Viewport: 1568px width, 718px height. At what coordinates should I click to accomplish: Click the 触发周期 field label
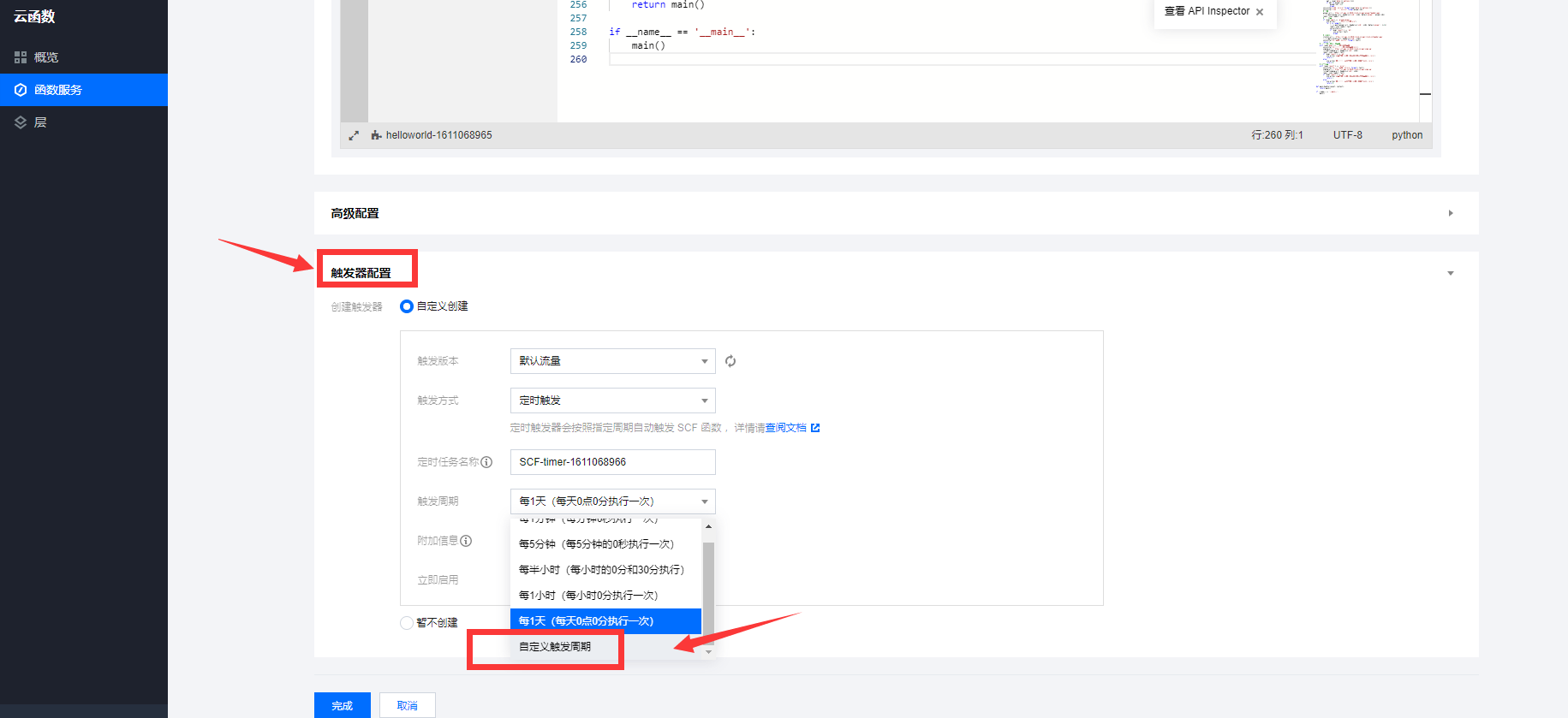pos(438,501)
